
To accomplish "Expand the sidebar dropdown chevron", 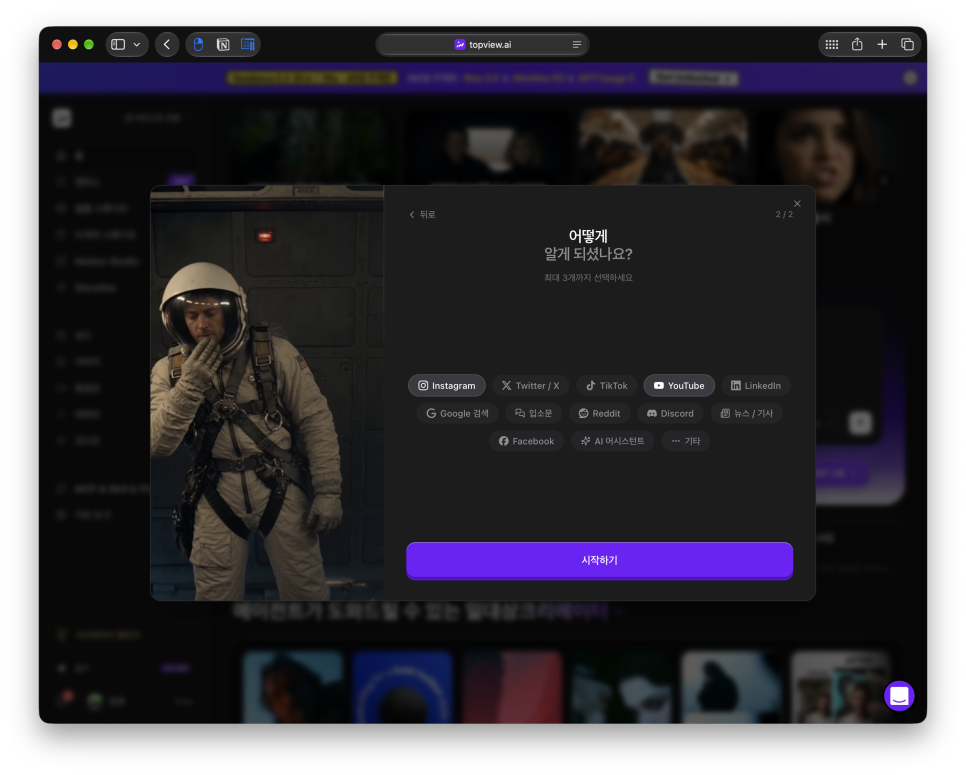I will coord(137,44).
